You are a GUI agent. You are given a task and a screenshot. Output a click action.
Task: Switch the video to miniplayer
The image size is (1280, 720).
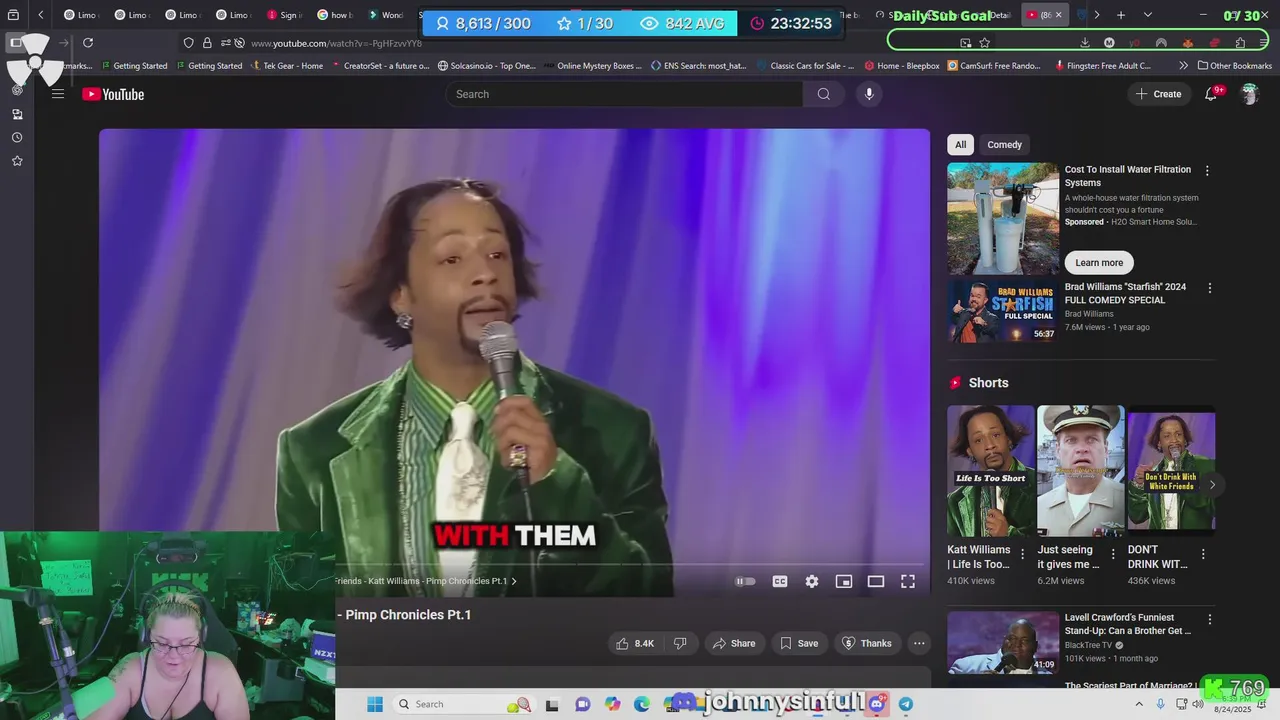[x=844, y=581]
